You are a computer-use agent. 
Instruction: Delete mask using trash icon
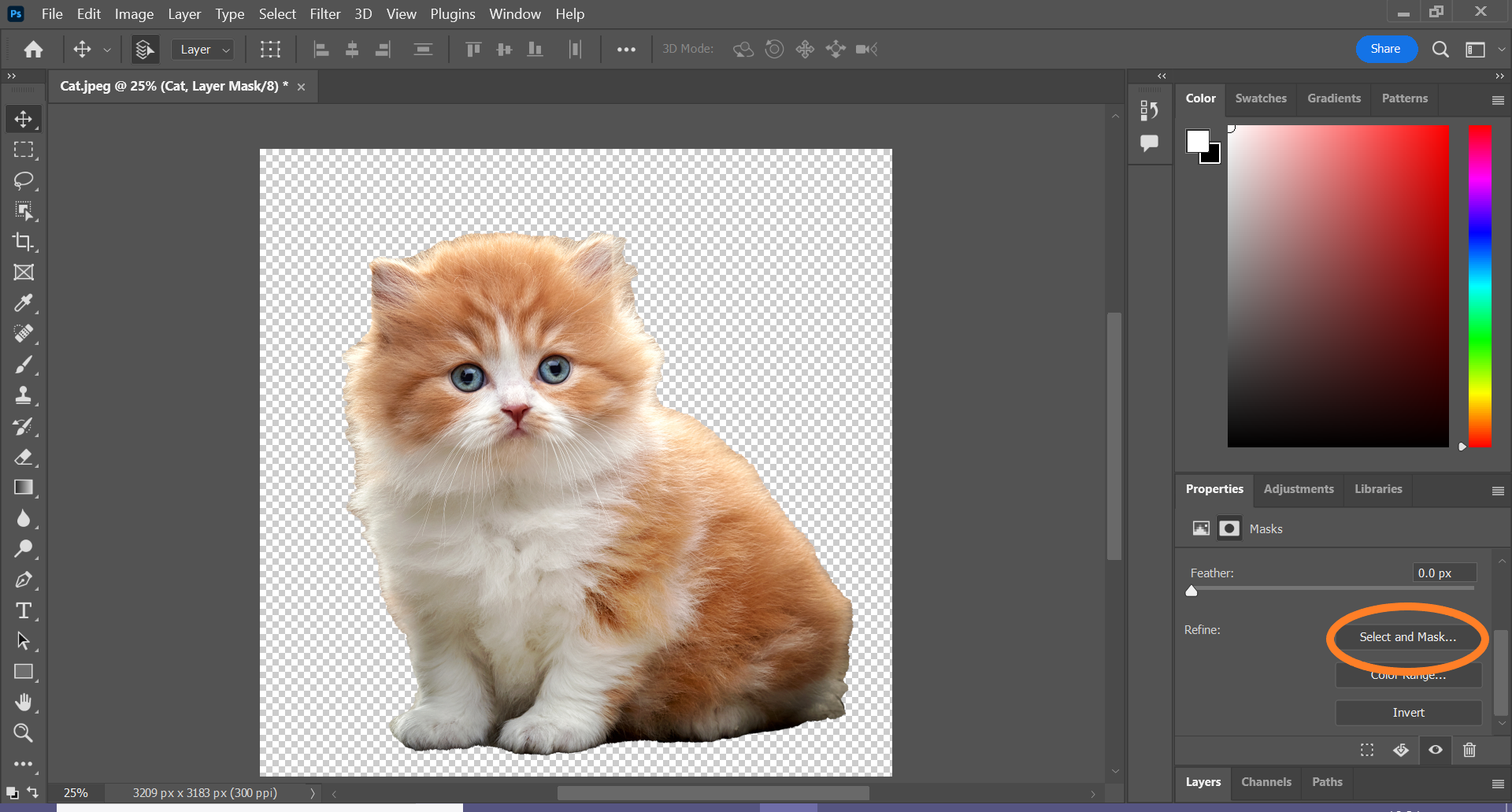pyautogui.click(x=1469, y=750)
